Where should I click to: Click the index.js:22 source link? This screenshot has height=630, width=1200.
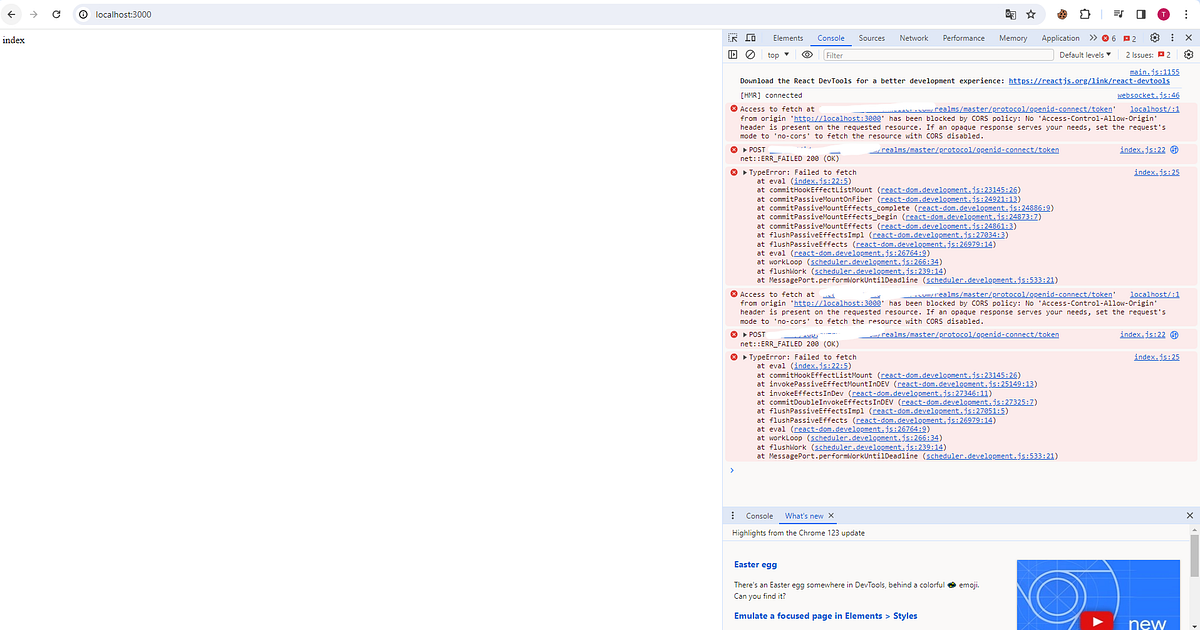pyautogui.click(x=1143, y=150)
